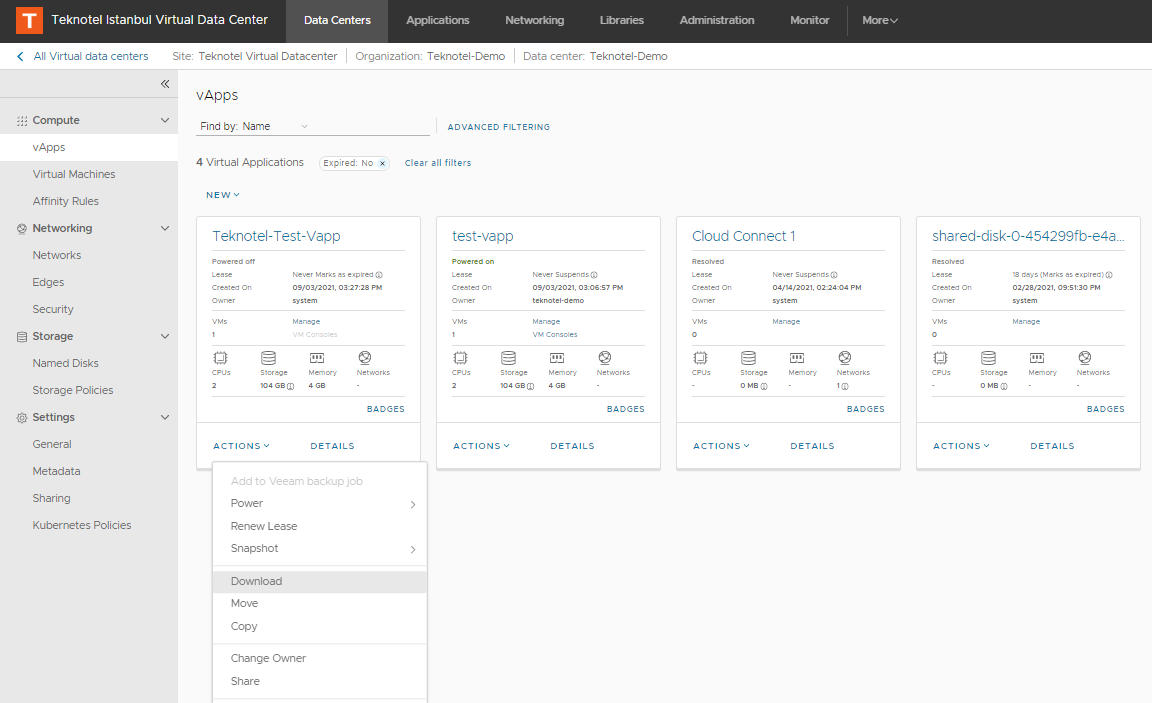This screenshot has height=703, width=1152.
Task: Click the Networks icon on shared-disk card
Action: click(x=1084, y=358)
